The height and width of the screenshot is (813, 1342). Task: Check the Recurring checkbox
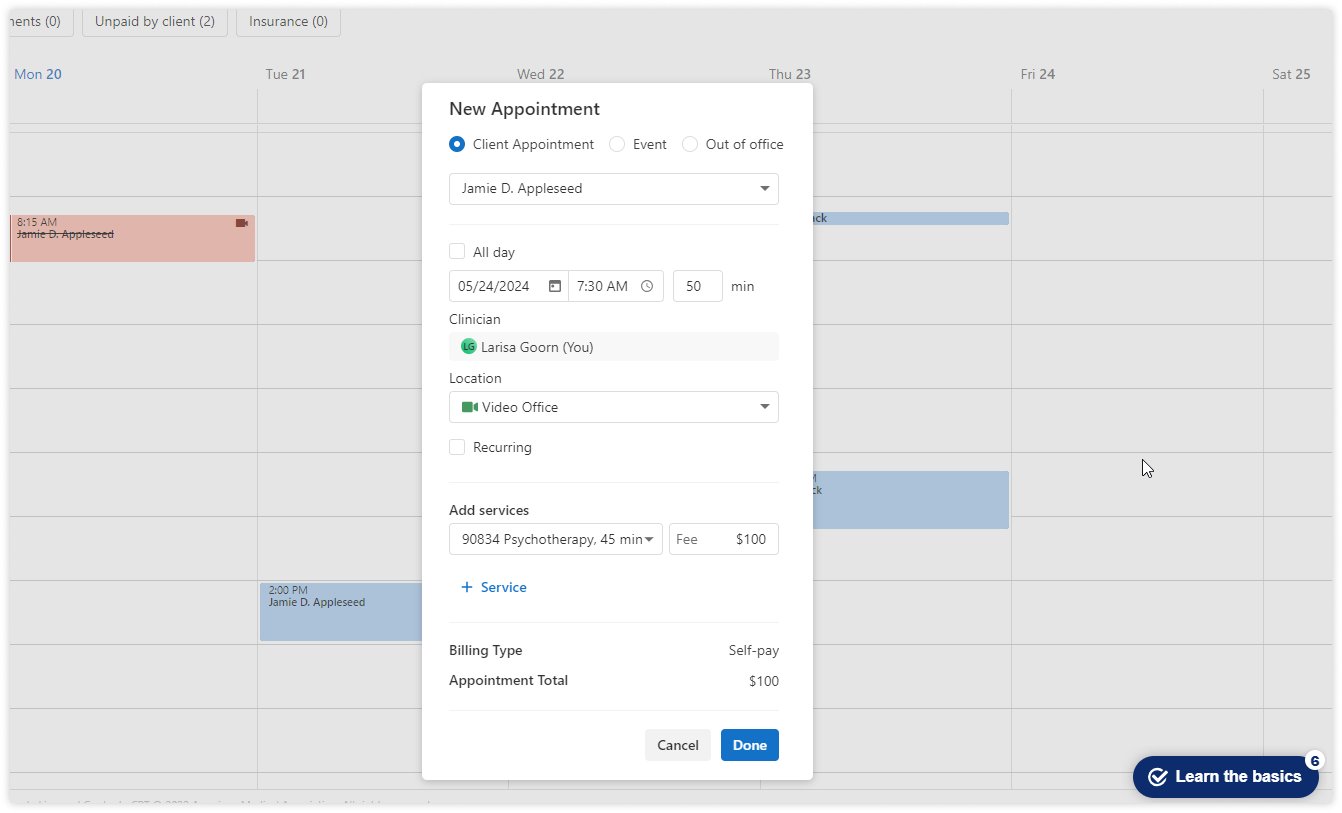457,447
